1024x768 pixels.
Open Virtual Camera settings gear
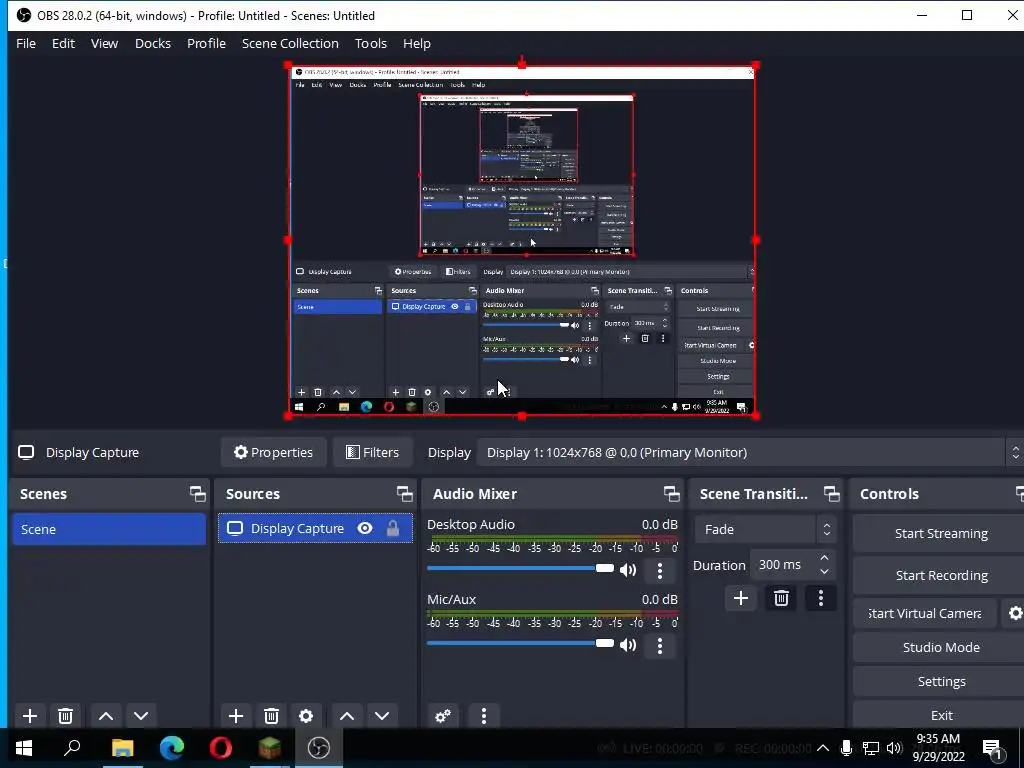pyautogui.click(x=1015, y=613)
